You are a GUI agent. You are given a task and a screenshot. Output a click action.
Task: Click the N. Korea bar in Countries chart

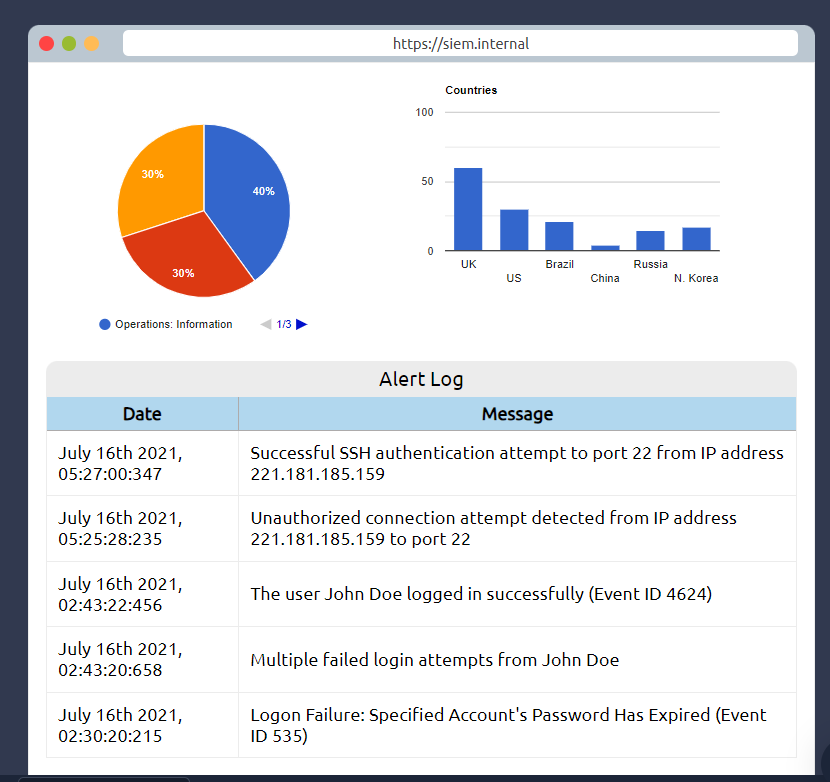tap(696, 239)
